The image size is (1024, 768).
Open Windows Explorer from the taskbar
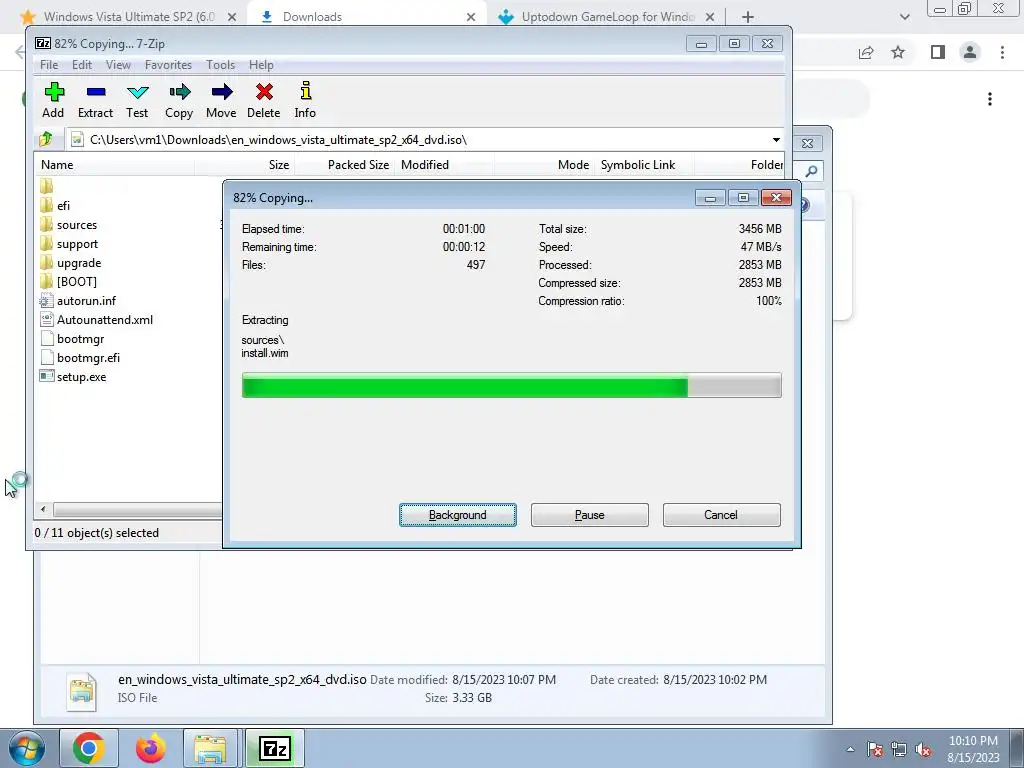point(210,748)
